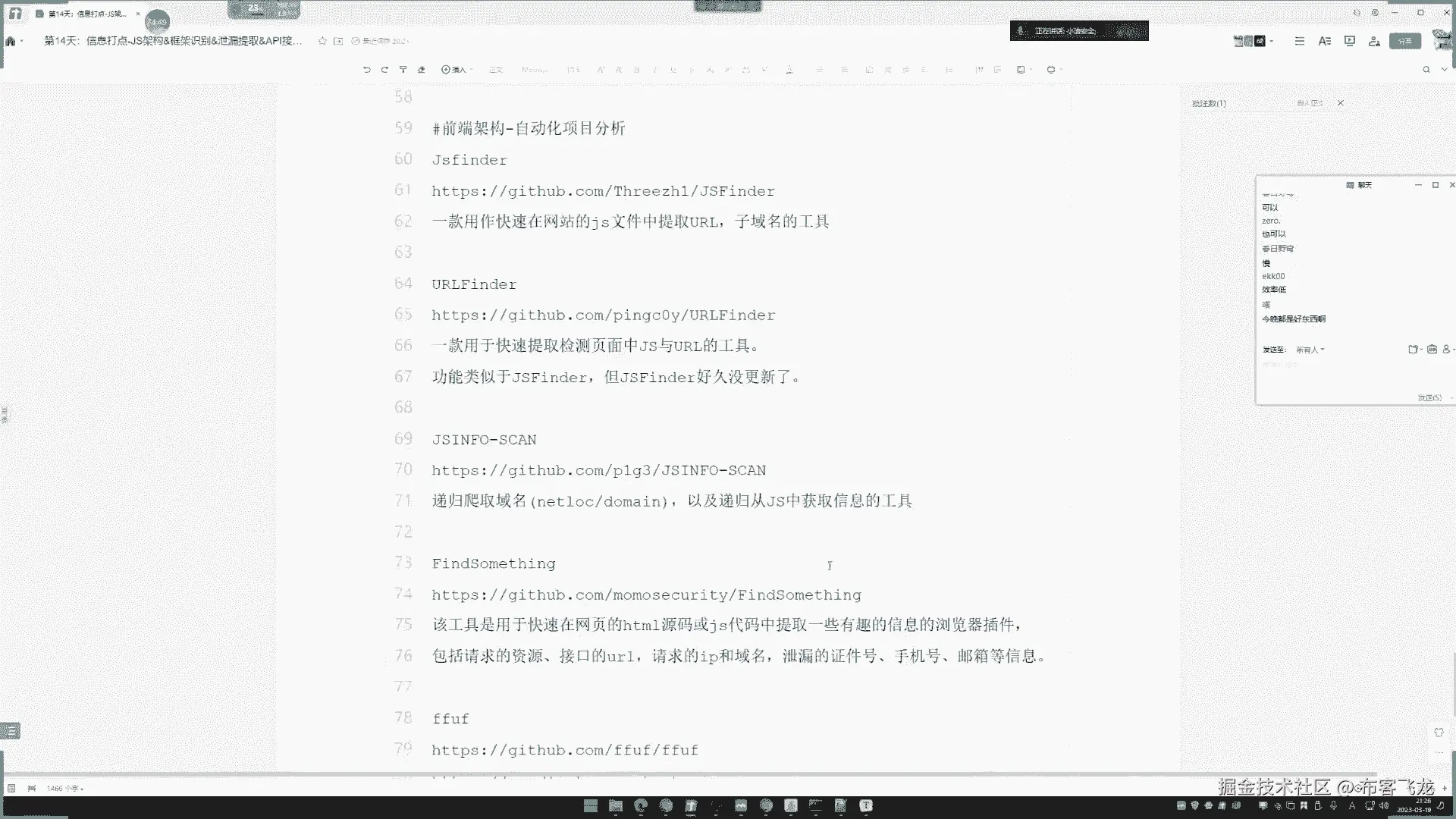This screenshot has width=1456, height=819.
Task: Select the format painter tool
Action: point(403,70)
